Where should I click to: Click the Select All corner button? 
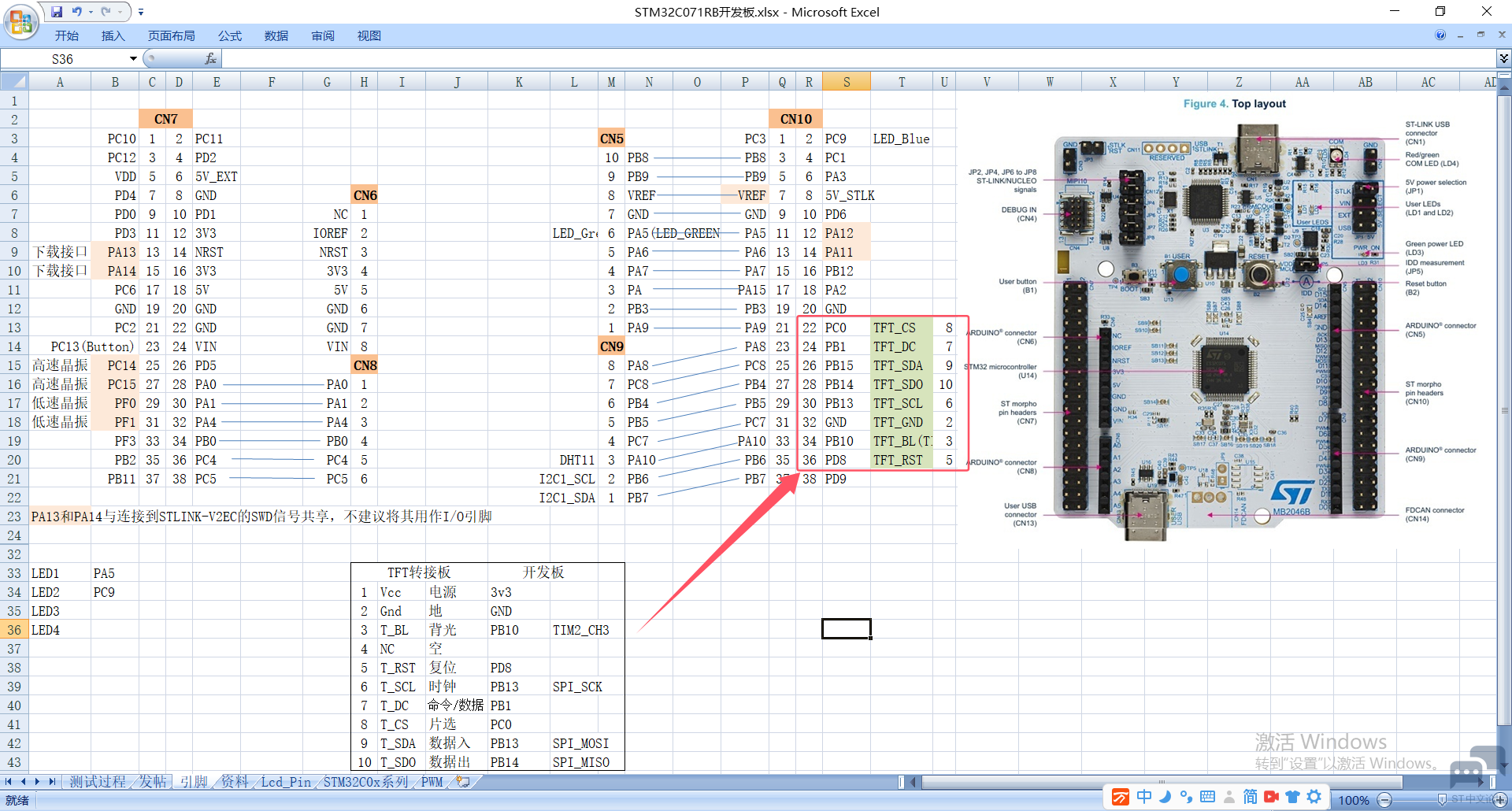click(x=14, y=82)
